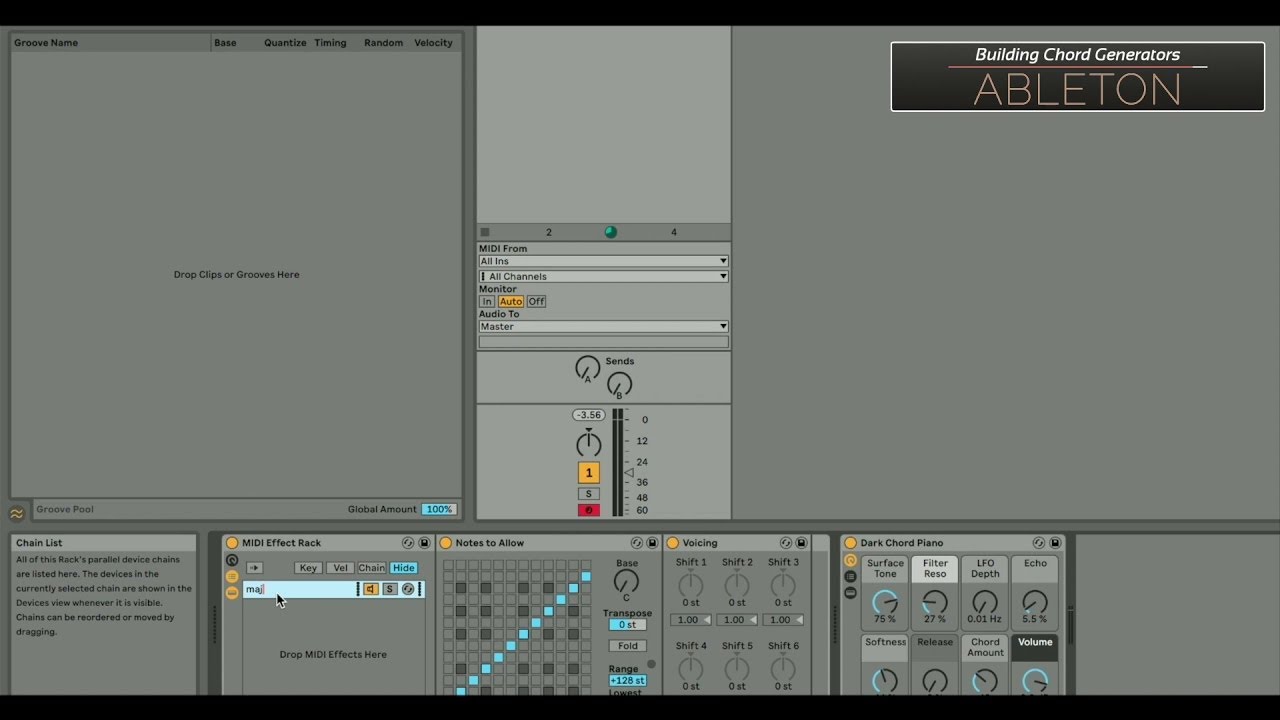This screenshot has height=720, width=1280.
Task: Set Monitor to In
Action: [x=487, y=301]
